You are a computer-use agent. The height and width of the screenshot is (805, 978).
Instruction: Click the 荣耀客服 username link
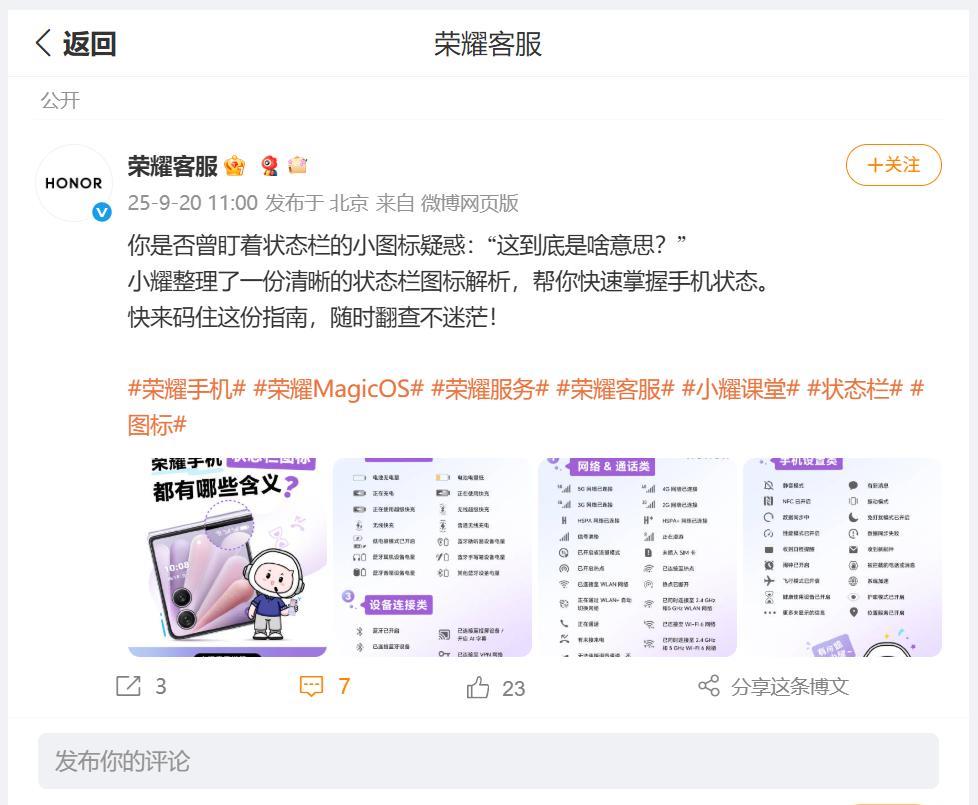pyautogui.click(x=173, y=166)
